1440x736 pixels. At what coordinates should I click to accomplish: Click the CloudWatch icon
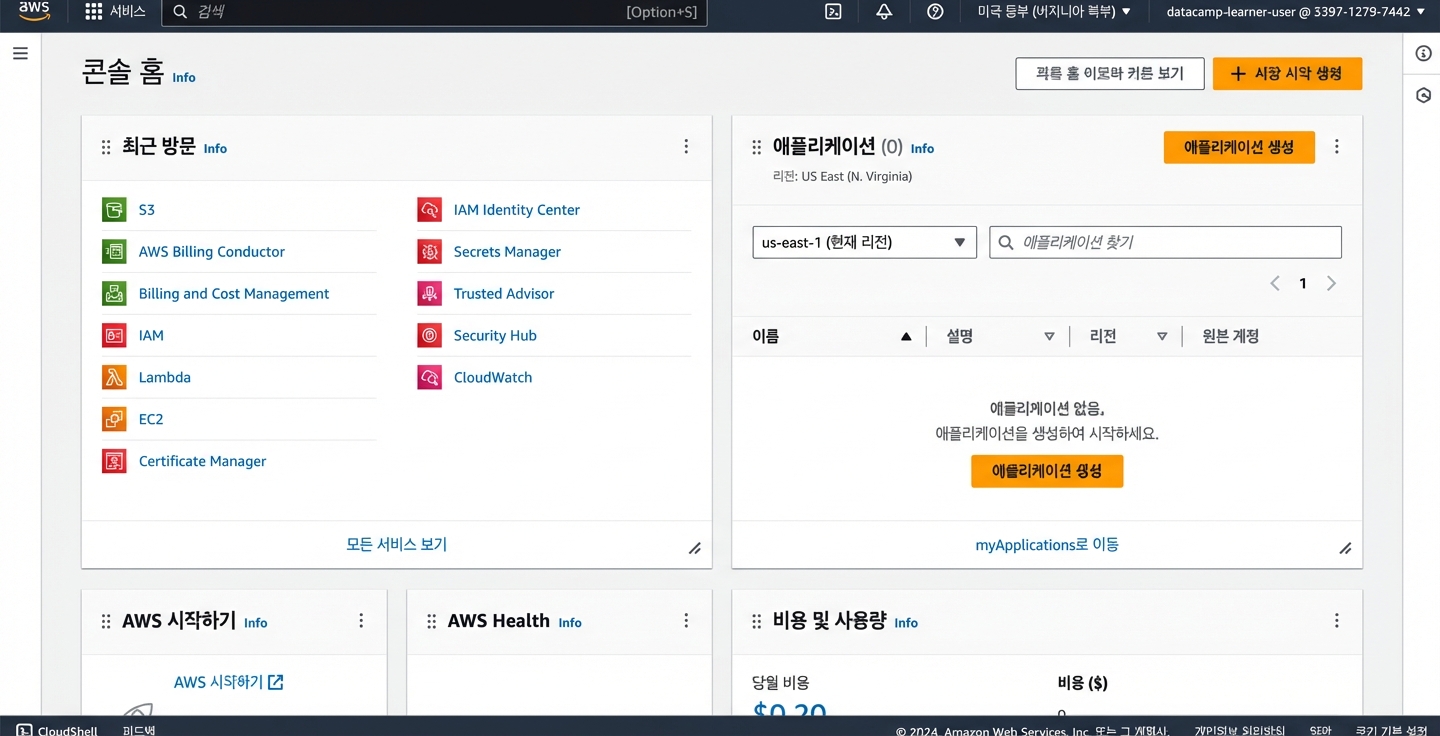(429, 378)
